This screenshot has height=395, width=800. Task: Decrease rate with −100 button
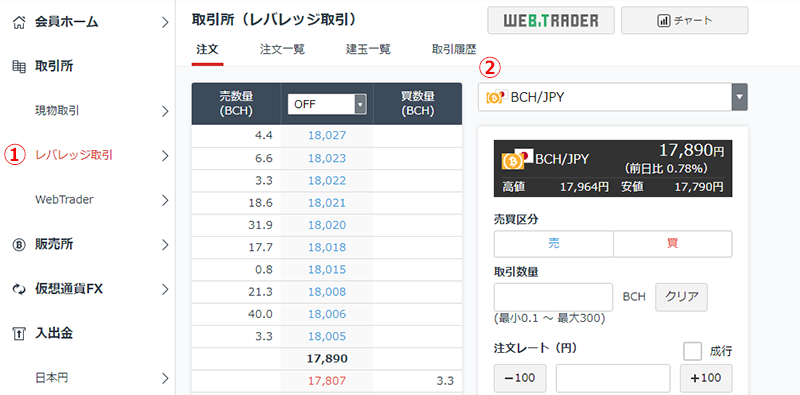tap(520, 378)
